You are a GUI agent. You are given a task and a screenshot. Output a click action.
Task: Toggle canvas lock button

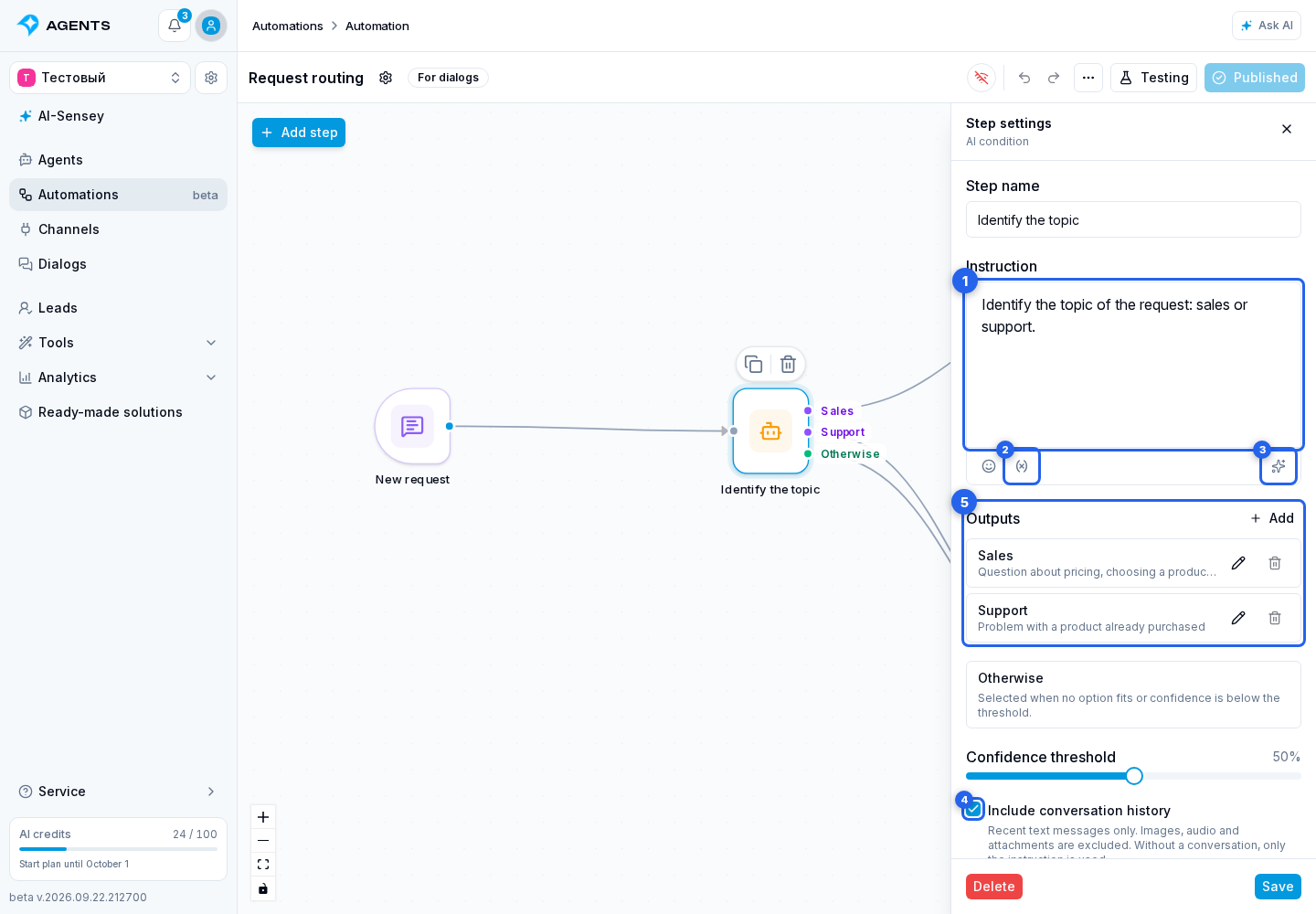[x=263, y=888]
